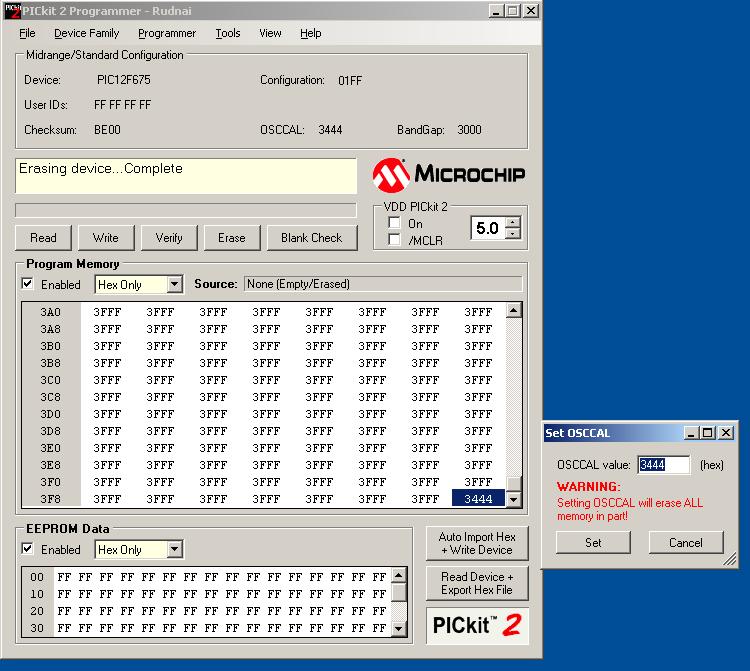Open the View menu

[270, 33]
